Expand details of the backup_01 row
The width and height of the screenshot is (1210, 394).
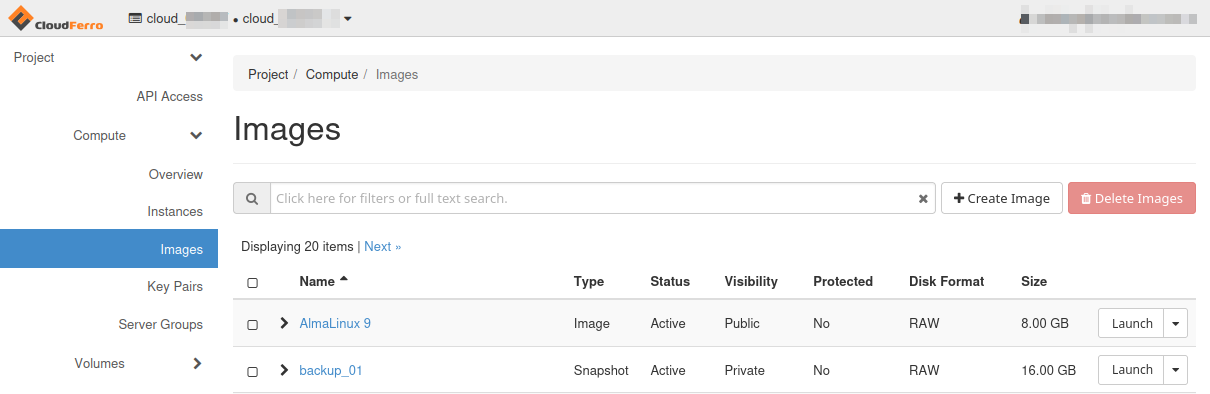pyautogui.click(x=284, y=370)
